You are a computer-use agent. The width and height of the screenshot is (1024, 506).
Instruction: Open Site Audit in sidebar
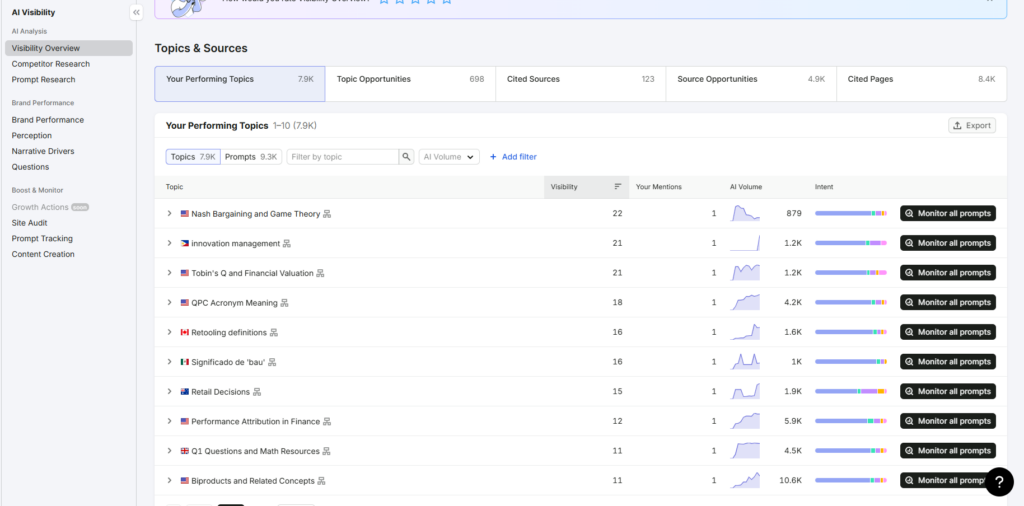[x=29, y=223]
